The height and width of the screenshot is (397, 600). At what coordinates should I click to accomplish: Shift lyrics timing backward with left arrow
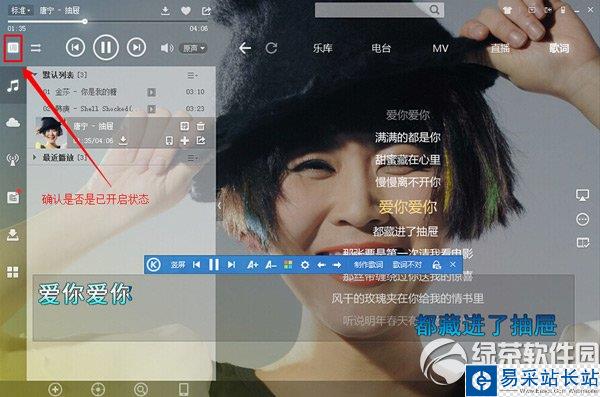[321, 265]
